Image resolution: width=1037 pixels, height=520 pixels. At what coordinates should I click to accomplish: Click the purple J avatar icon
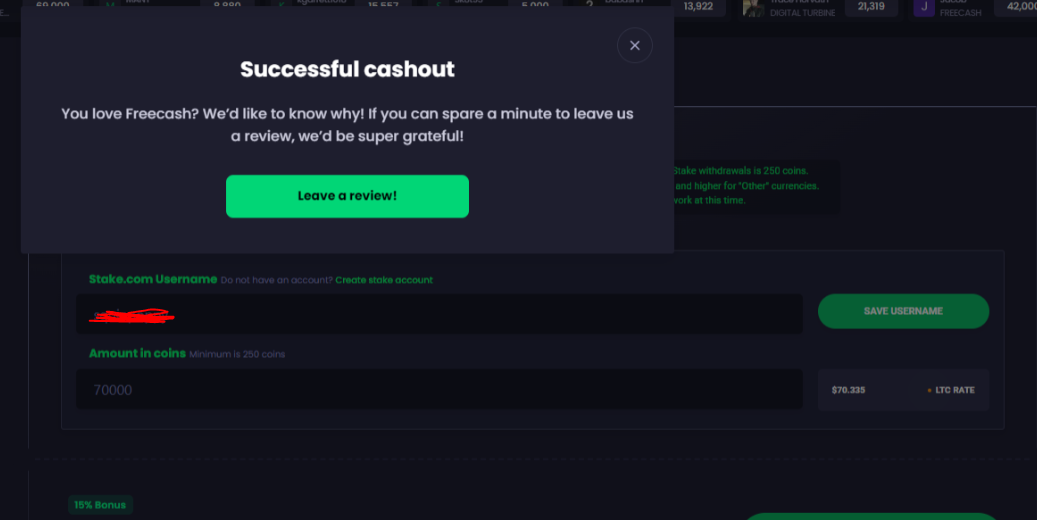(924, 8)
